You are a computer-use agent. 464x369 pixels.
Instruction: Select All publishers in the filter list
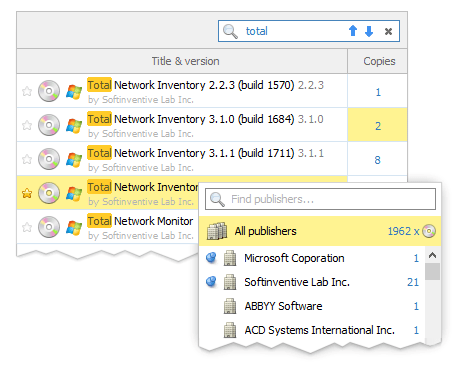pos(320,231)
